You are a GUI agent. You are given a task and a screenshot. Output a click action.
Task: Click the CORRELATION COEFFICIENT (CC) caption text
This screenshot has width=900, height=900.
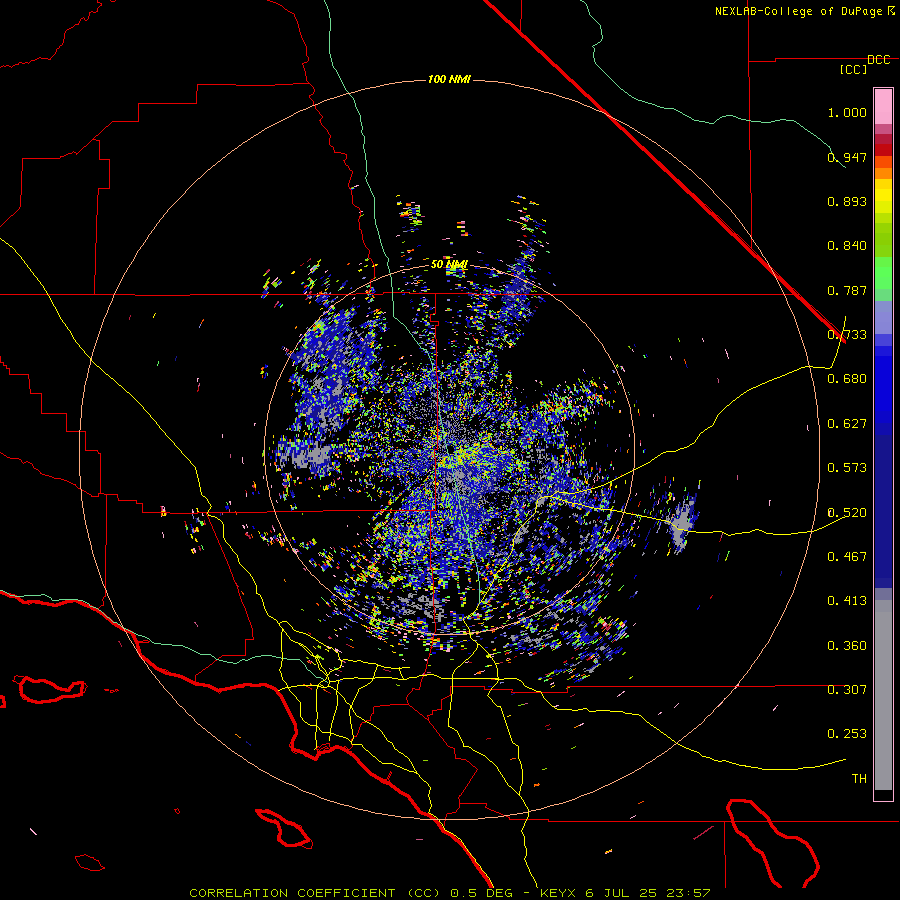313,893
